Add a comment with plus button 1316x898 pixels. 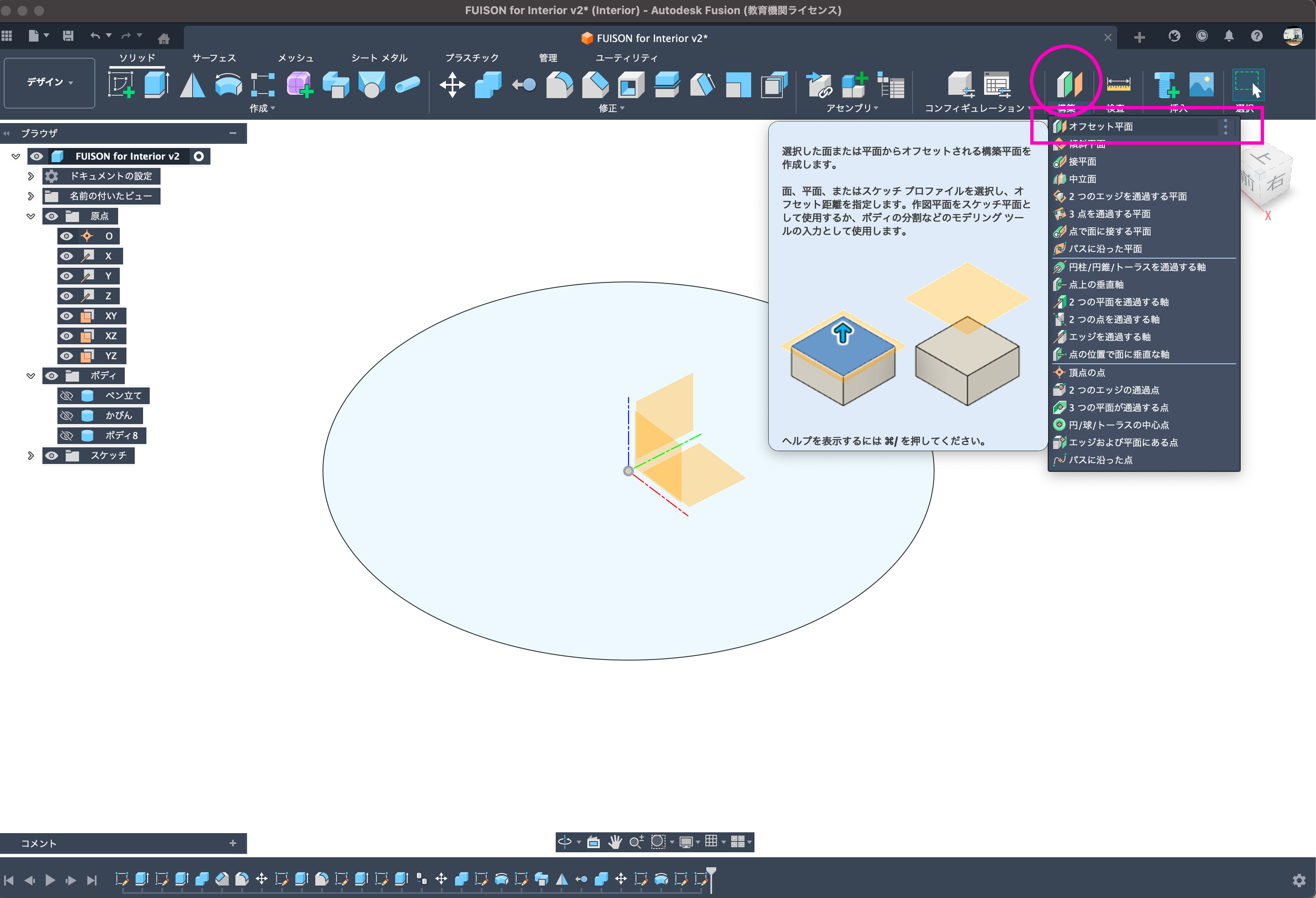click(233, 843)
